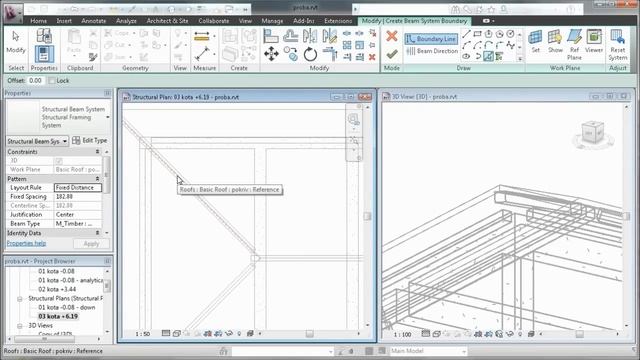Click the 1 : 100 view scale in 3D view
Image resolution: width=640 pixels, height=360 pixels.
point(402,335)
